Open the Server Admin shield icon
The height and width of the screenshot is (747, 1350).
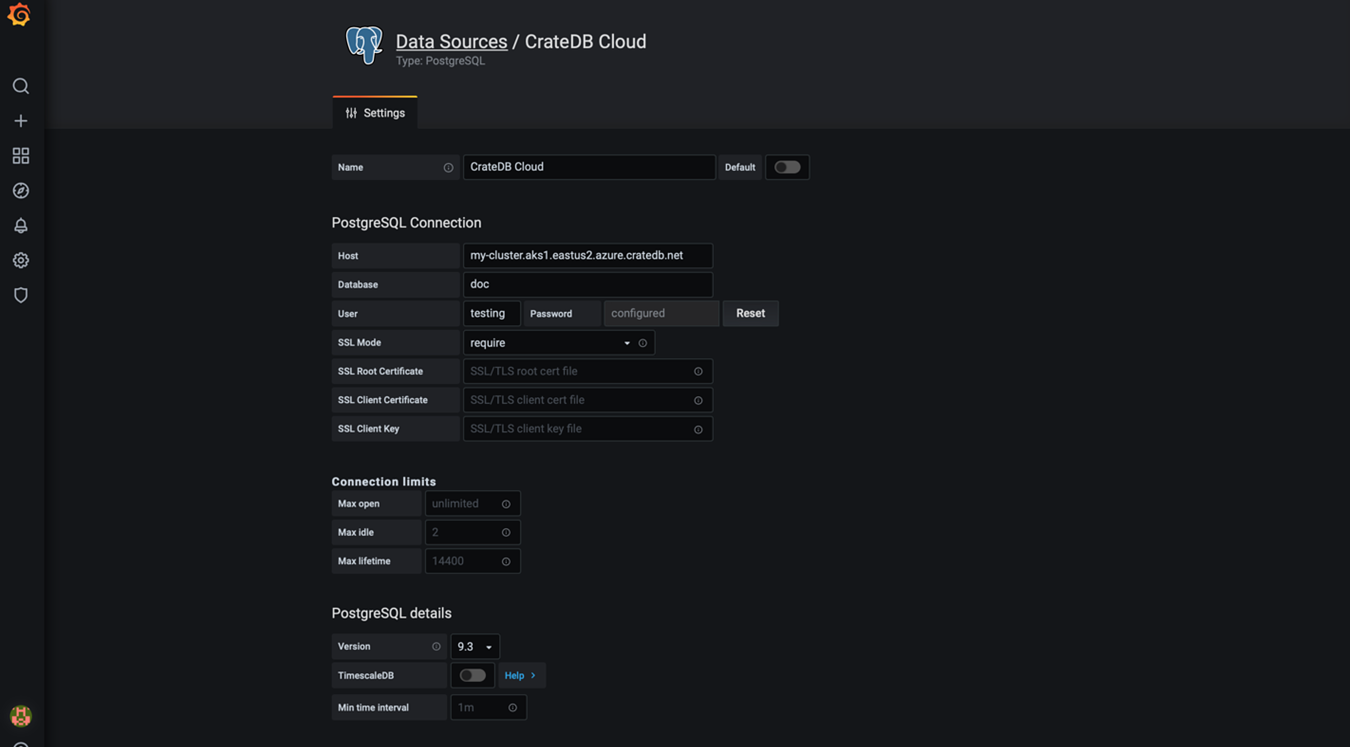click(20, 295)
